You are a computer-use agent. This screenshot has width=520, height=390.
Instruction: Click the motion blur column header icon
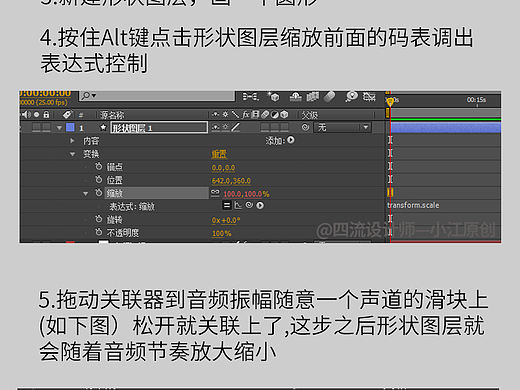click(265, 115)
